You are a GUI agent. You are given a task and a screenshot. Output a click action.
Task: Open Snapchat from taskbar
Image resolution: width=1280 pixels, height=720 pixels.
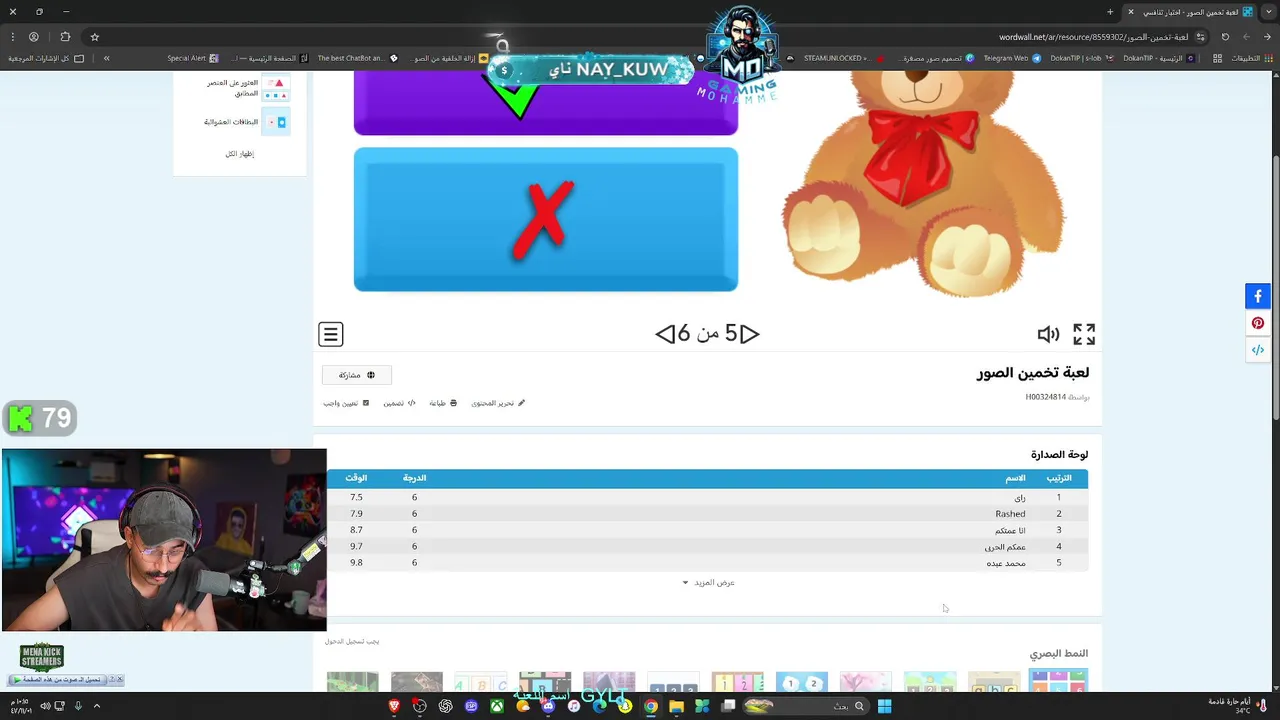[625, 706]
